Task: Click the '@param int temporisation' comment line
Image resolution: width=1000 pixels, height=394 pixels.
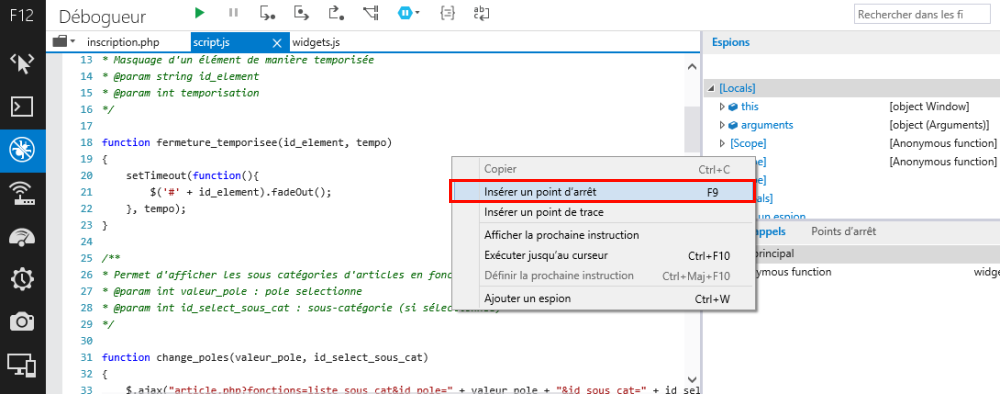Action: [x=180, y=93]
